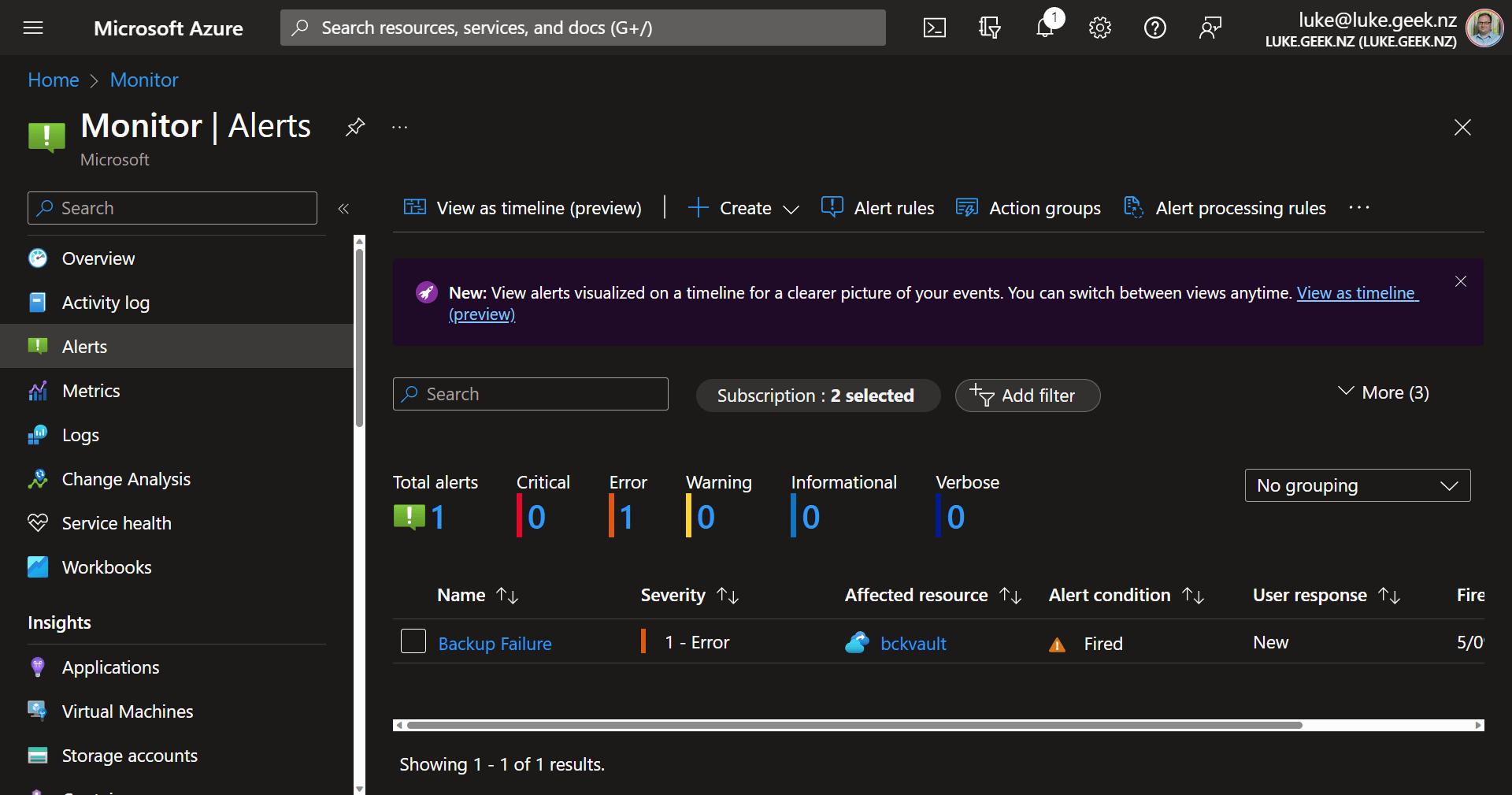The height and width of the screenshot is (795, 1512).
Task: Click the horizontal table scrollbar
Action: [854, 725]
